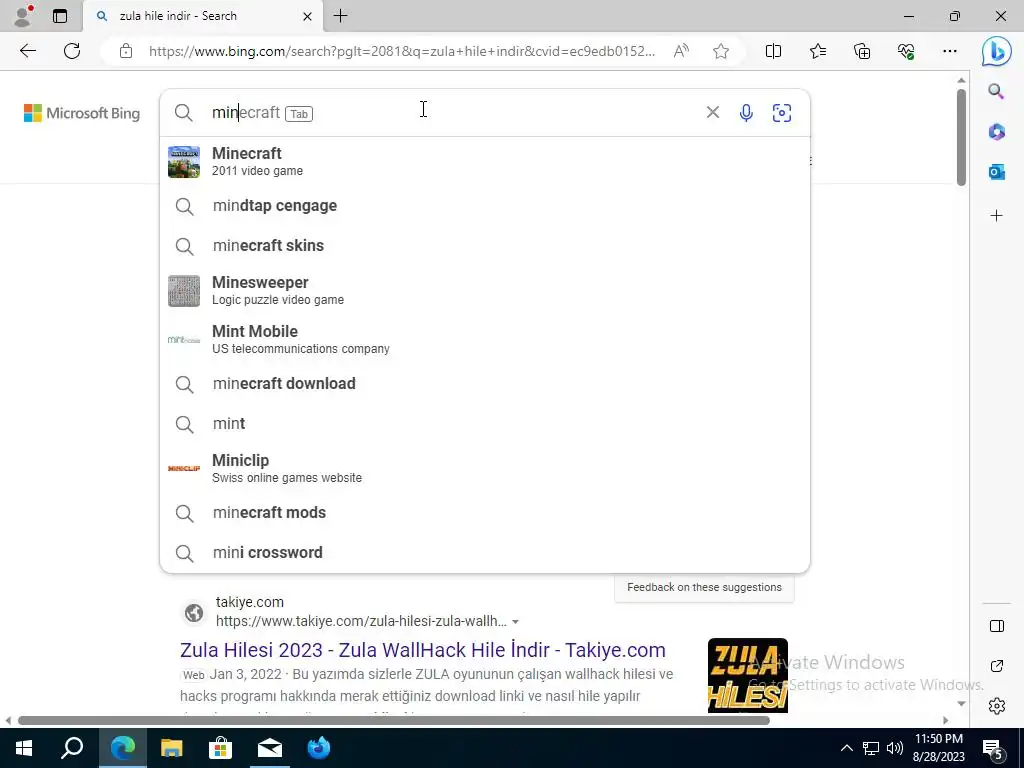Select minecraft download suggestion

click(x=485, y=383)
